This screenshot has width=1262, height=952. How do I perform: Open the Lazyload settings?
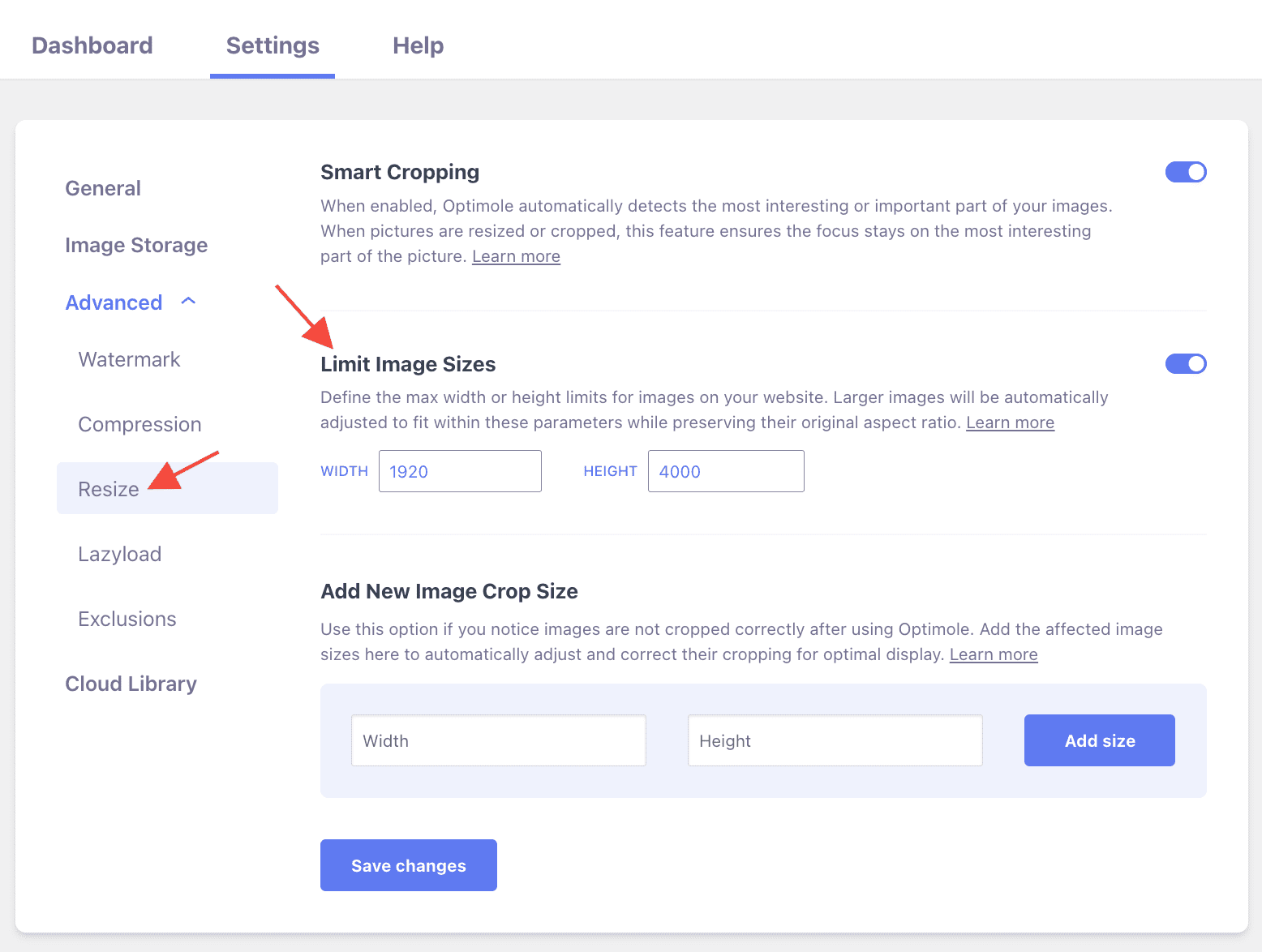[x=119, y=554]
